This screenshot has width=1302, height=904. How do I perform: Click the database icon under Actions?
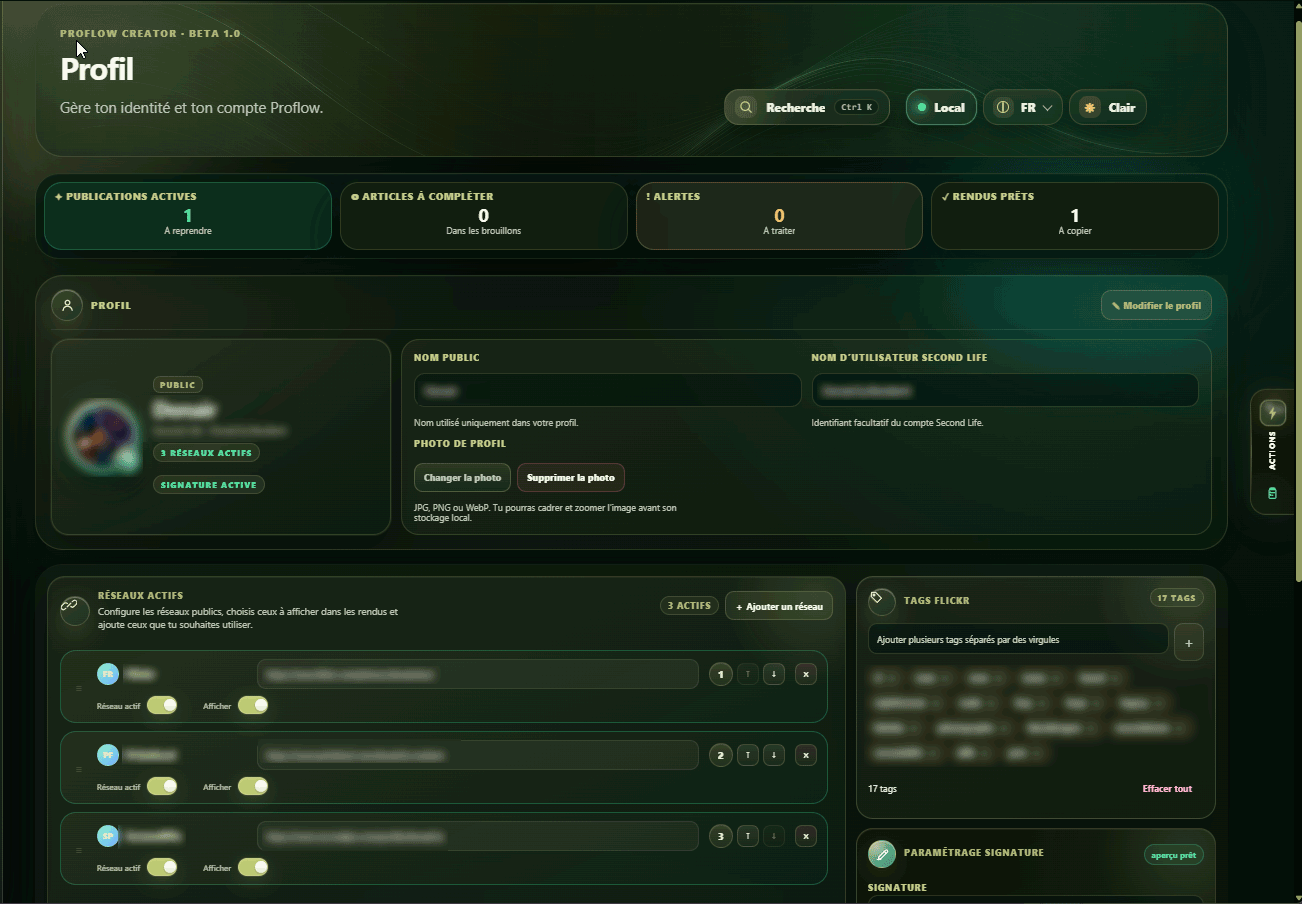click(x=1272, y=493)
